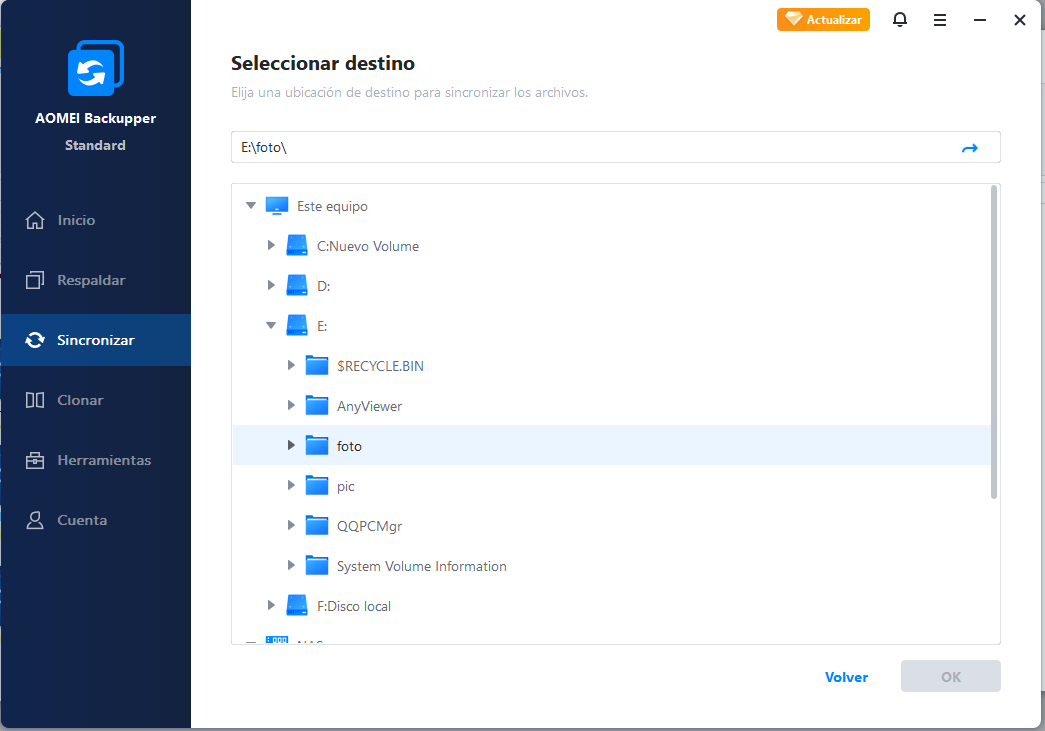Click the notification bell icon

pyautogui.click(x=900, y=20)
